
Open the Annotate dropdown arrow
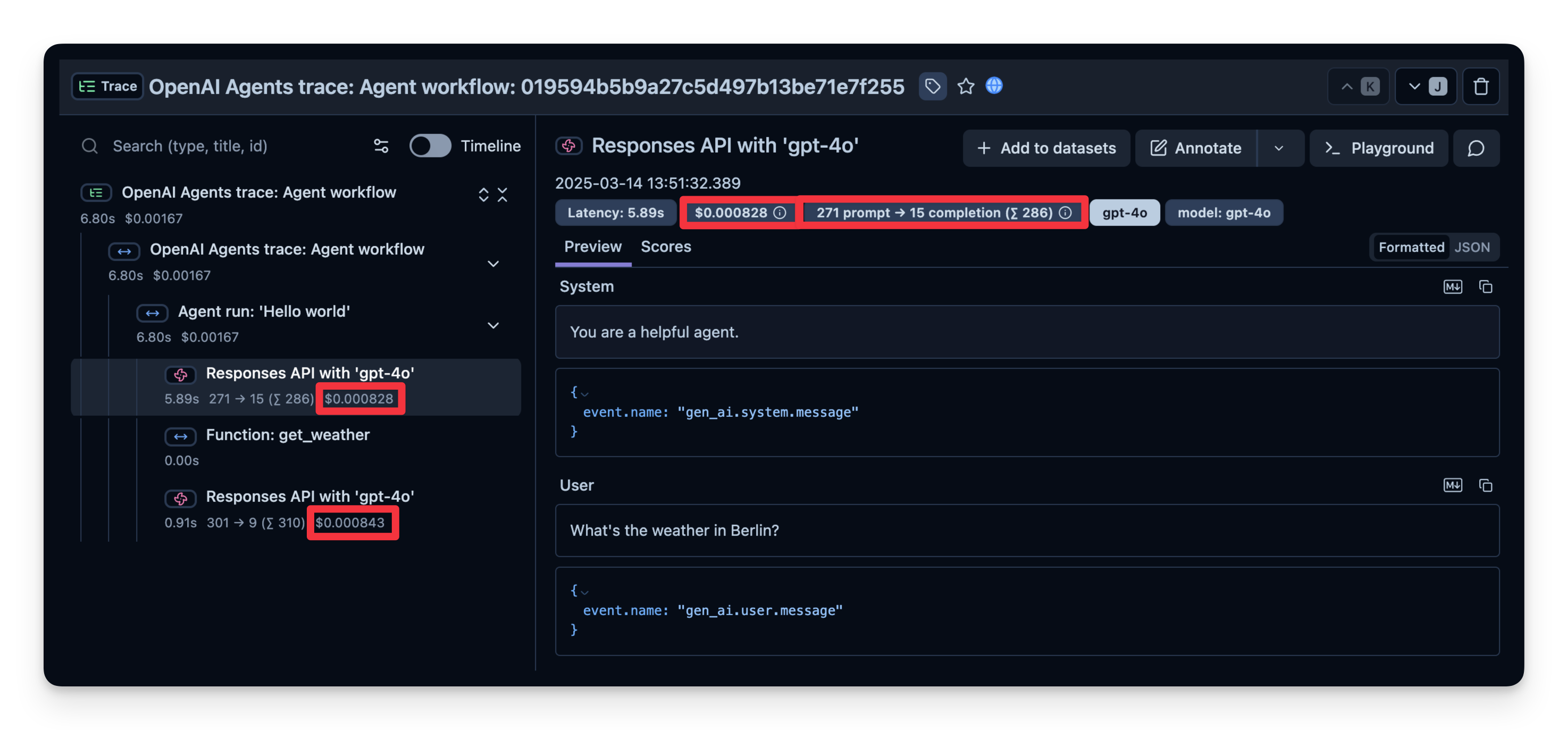tap(1279, 148)
